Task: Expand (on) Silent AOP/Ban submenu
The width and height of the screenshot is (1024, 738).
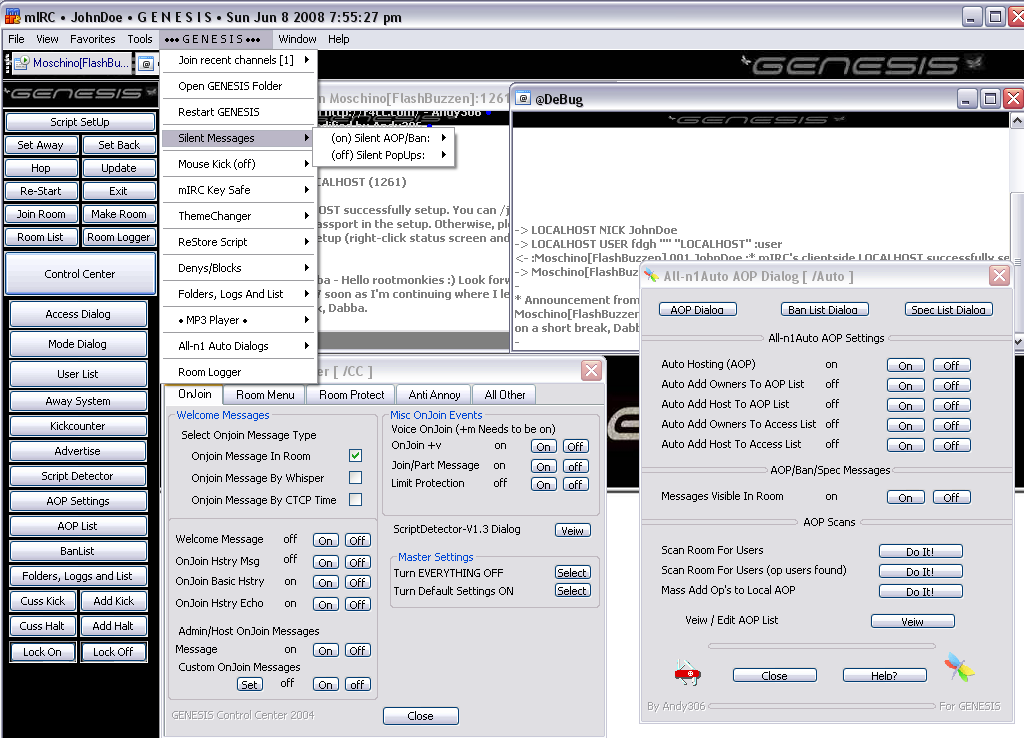Action: point(383,138)
